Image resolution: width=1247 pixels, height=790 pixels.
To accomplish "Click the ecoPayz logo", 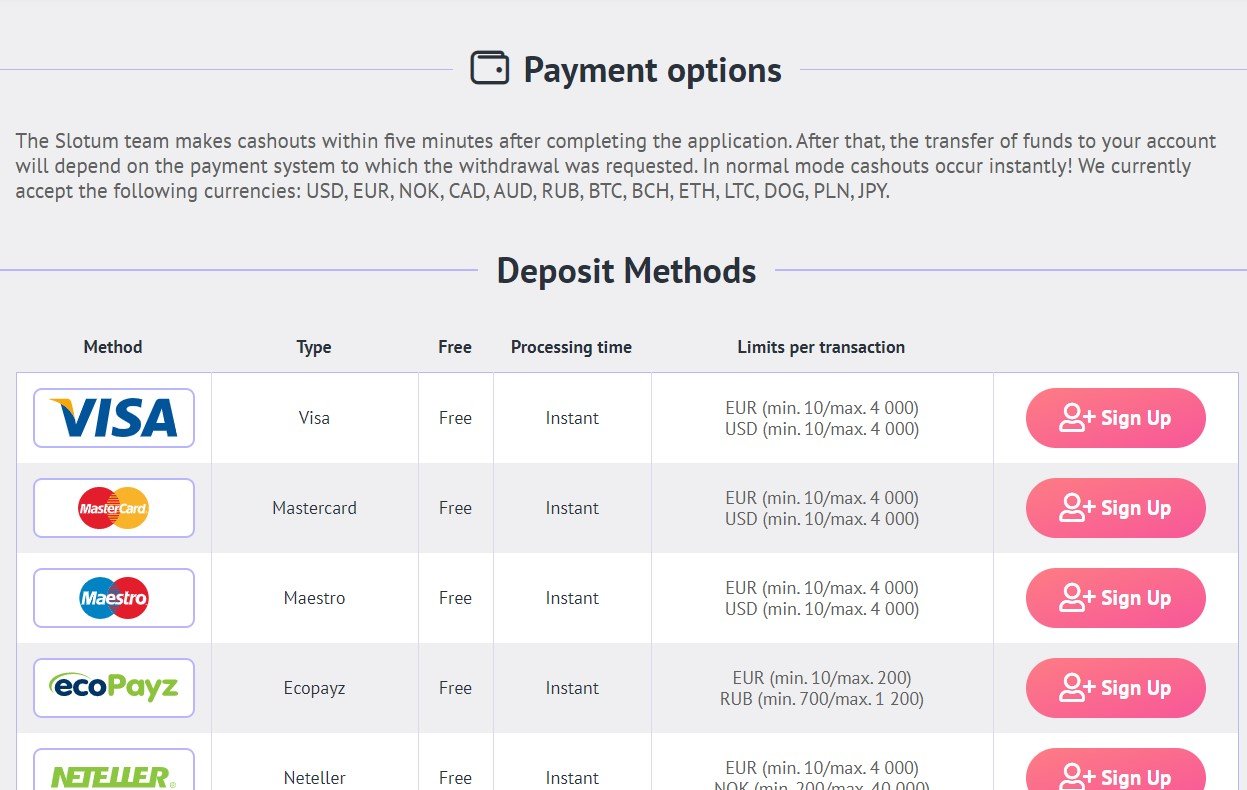I will click(x=114, y=688).
